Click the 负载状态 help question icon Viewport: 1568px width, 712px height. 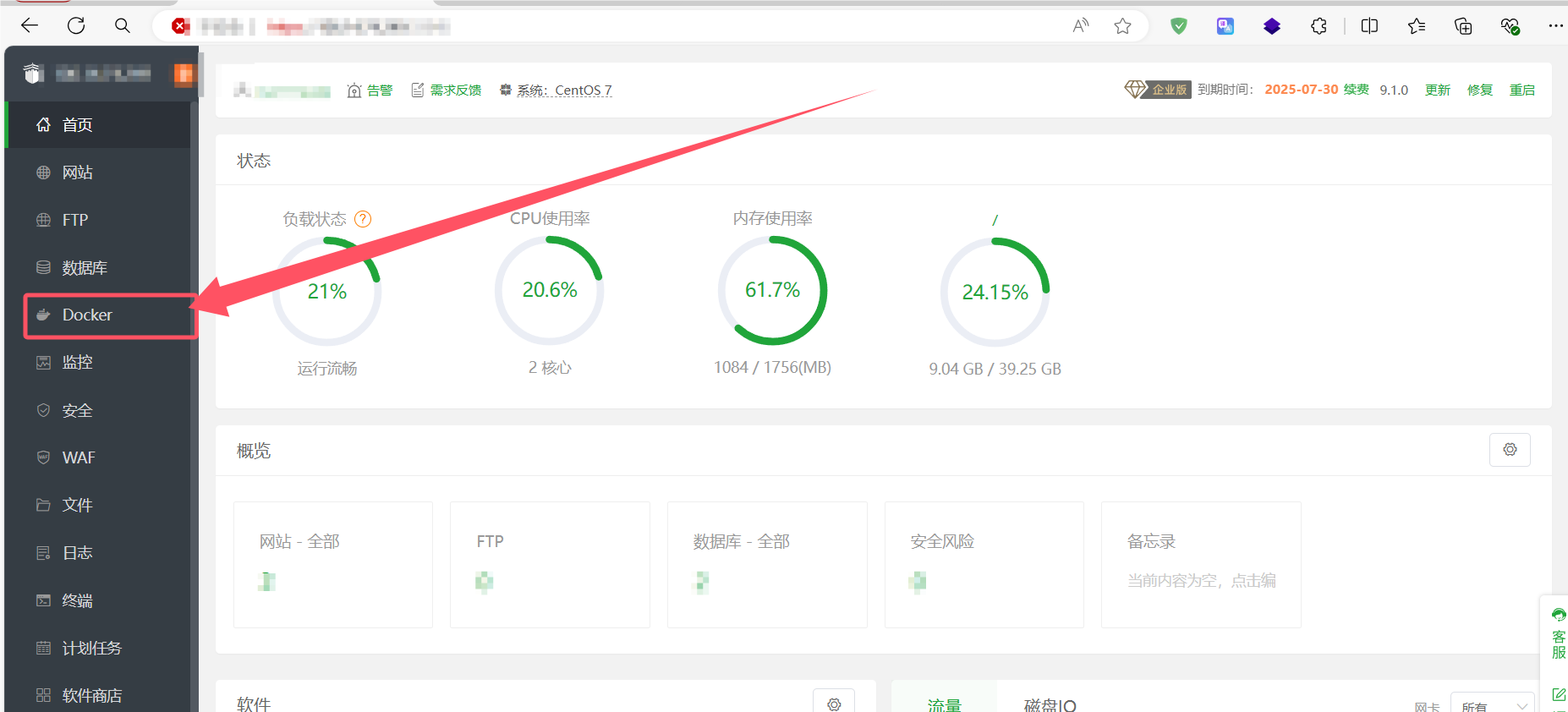click(x=363, y=219)
